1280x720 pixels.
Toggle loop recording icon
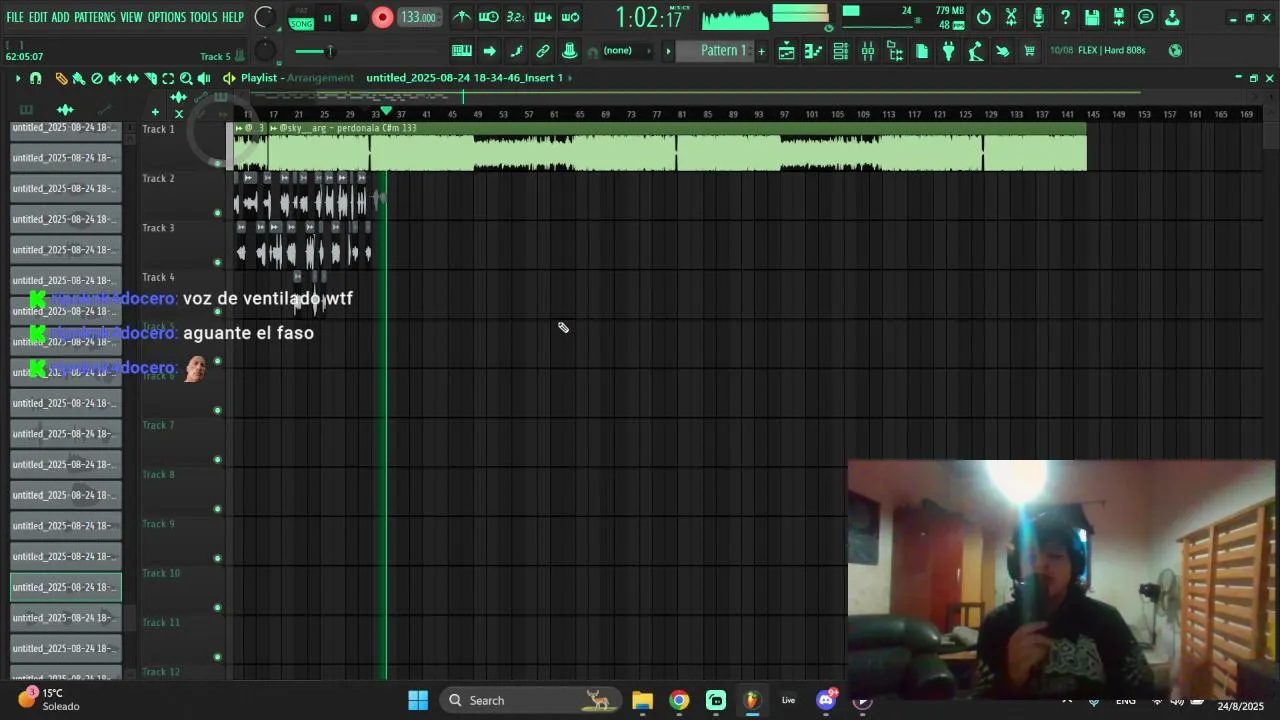pos(570,17)
